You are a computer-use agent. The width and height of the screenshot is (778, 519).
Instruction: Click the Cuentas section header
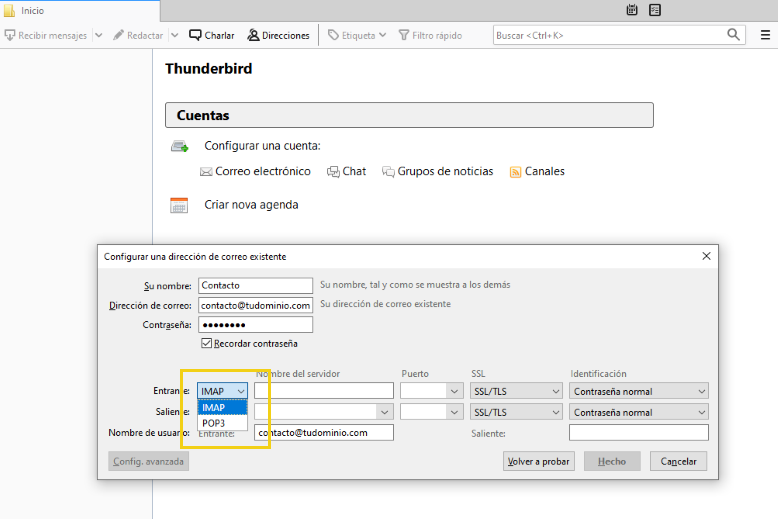(x=409, y=115)
